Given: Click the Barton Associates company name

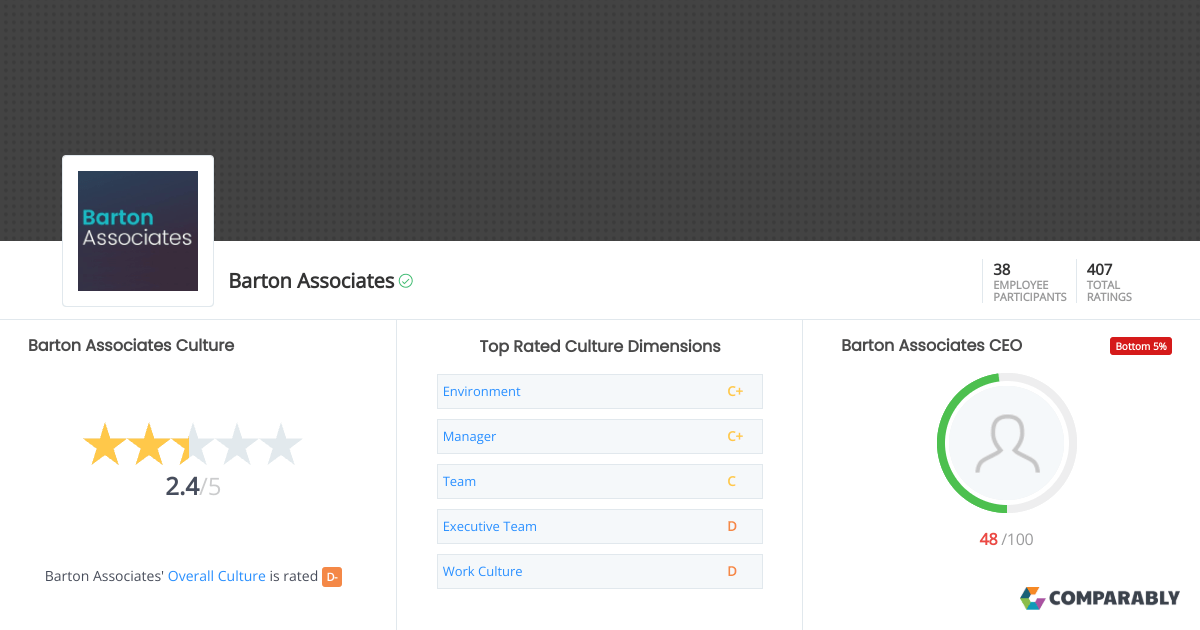Looking at the screenshot, I should pyautogui.click(x=311, y=281).
